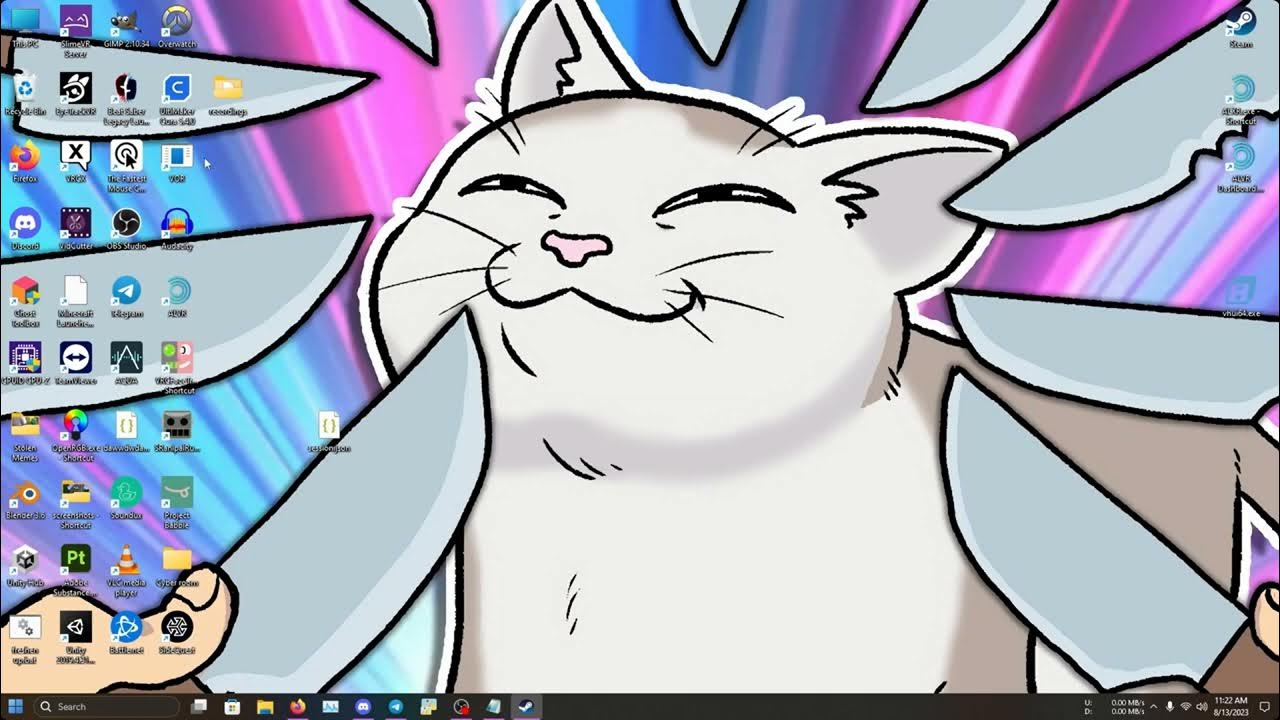Open the Stolen Memes folder
This screenshot has height=720, width=1280.
(x=25, y=435)
